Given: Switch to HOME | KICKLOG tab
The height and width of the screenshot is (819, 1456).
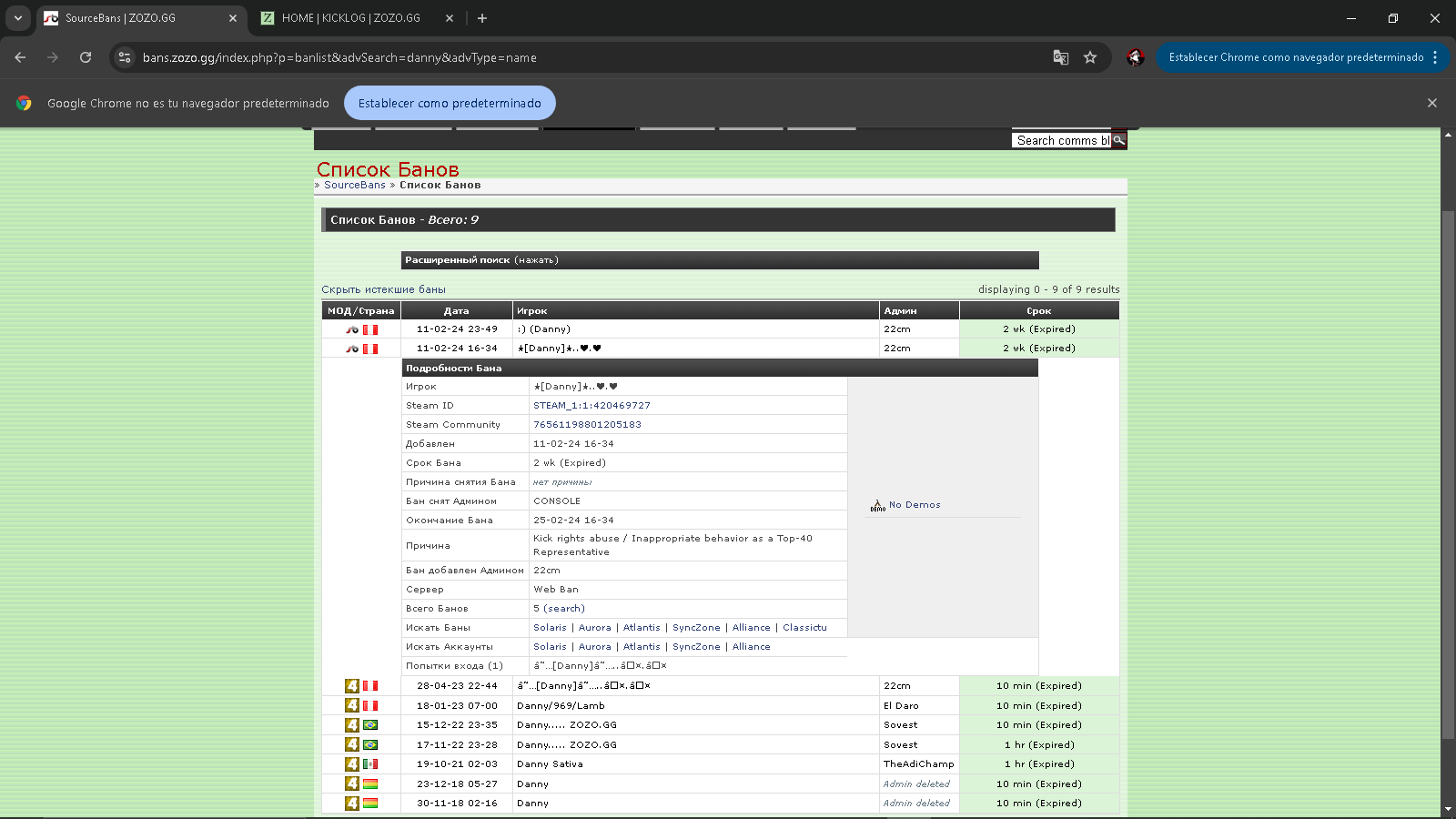Looking at the screenshot, I should click(x=350, y=18).
